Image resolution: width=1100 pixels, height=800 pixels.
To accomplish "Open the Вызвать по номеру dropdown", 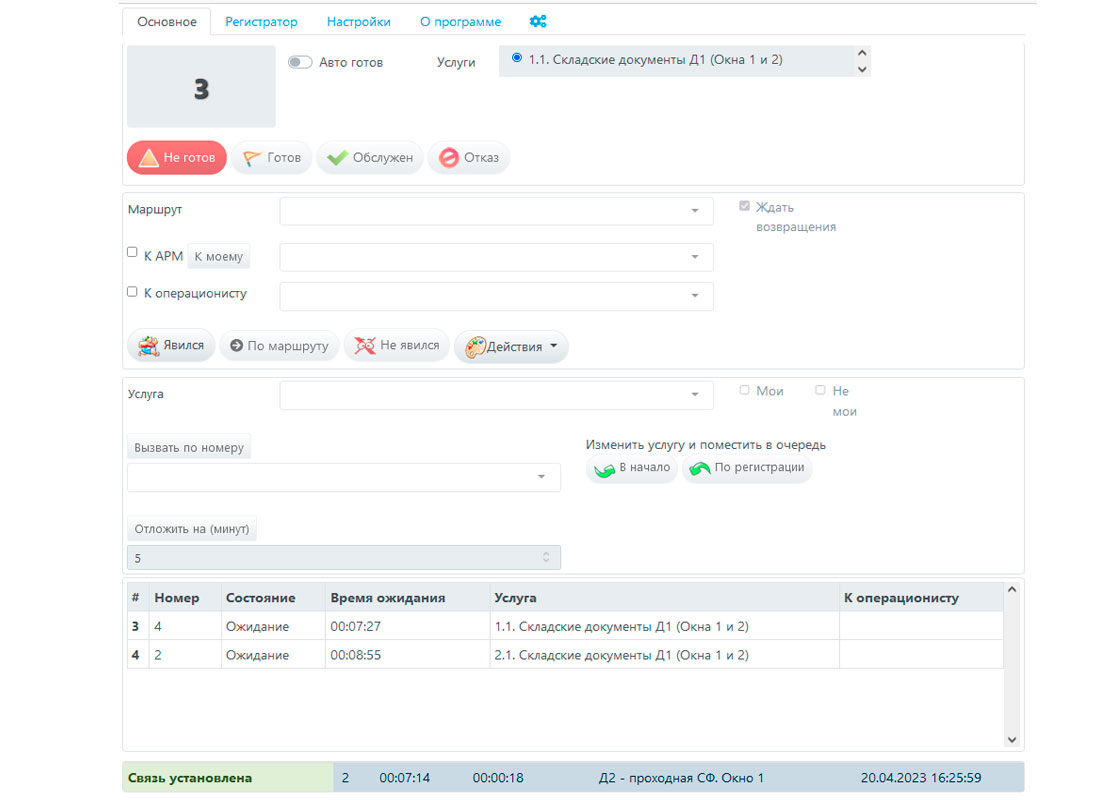I will click(x=344, y=477).
